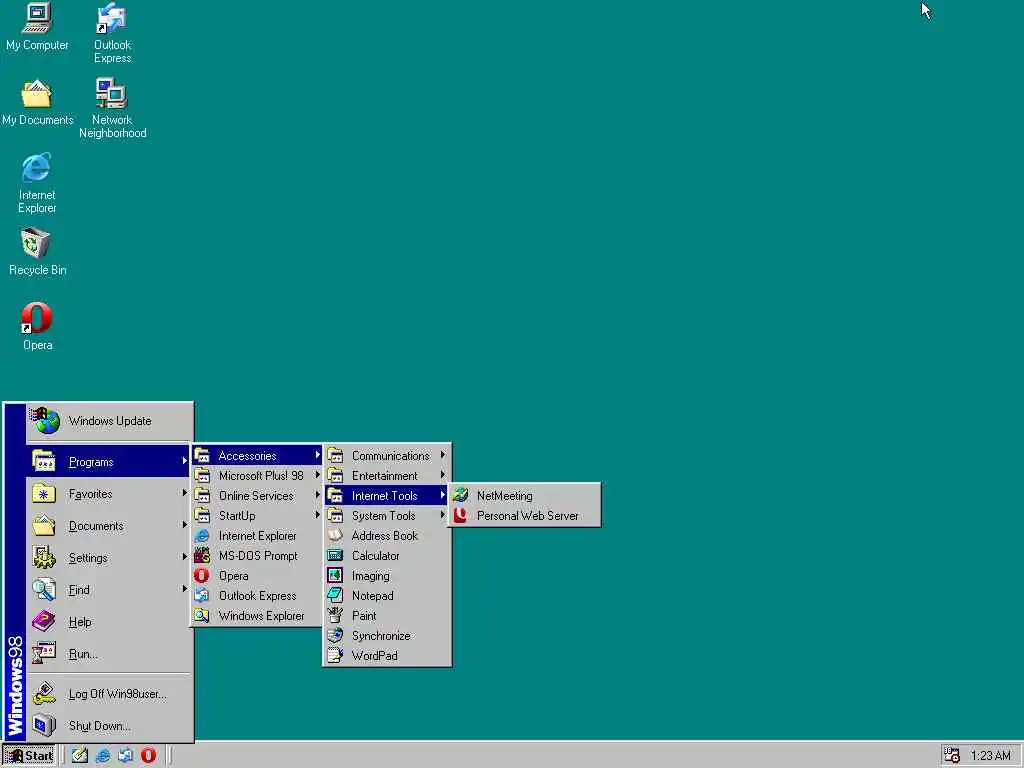This screenshot has width=1024, height=768.
Task: Click the NetMeeting icon in submenu
Action: pyautogui.click(x=460, y=496)
